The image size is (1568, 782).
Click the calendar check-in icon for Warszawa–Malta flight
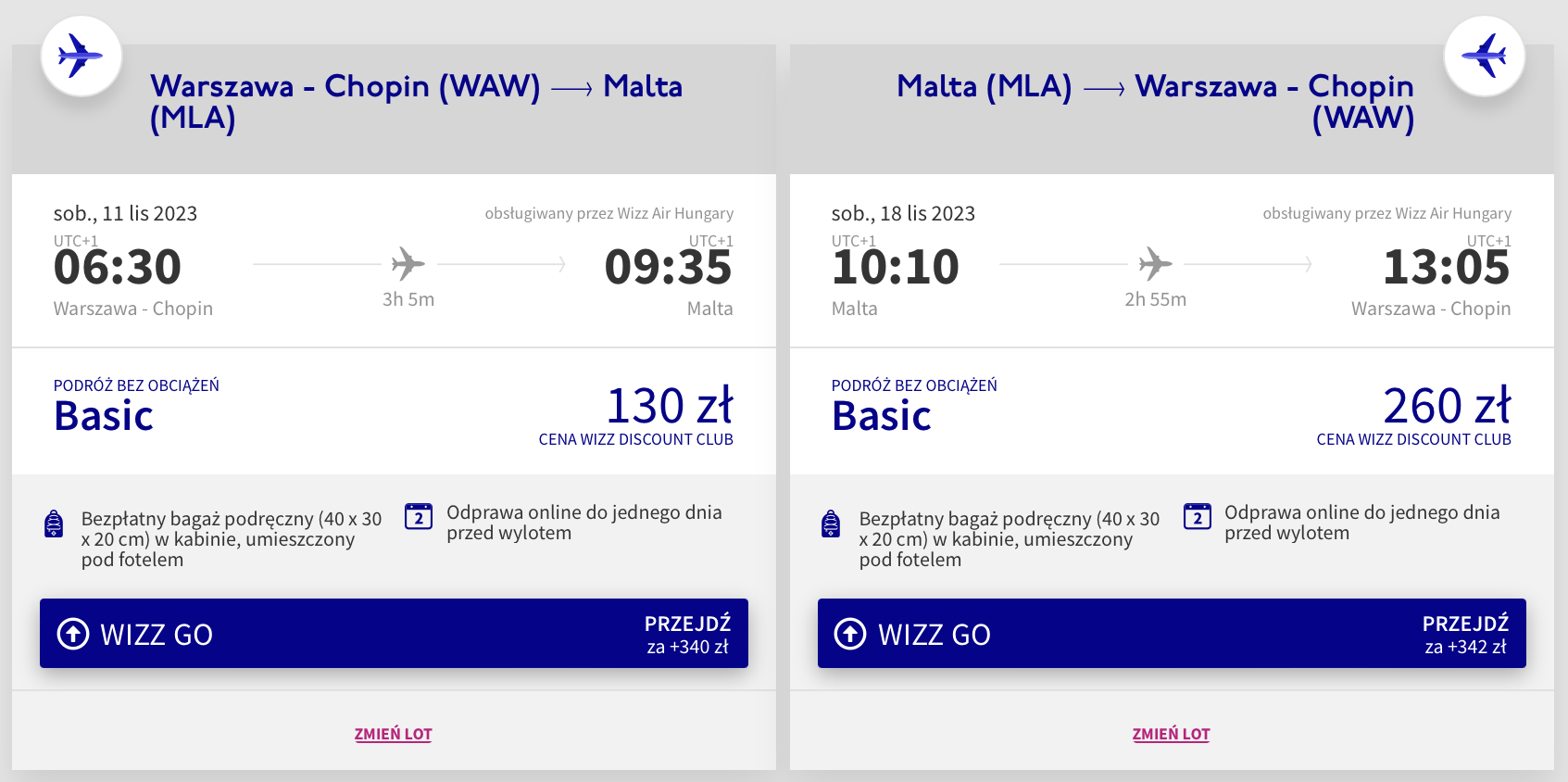(x=419, y=516)
